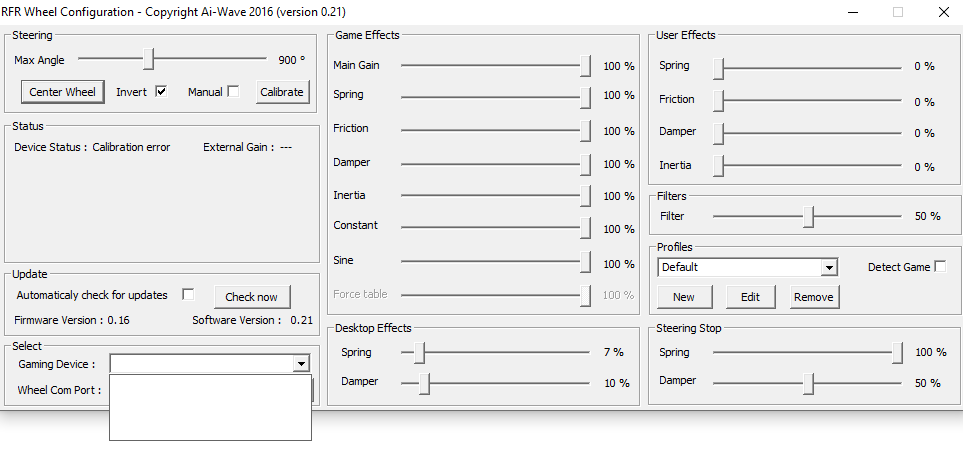Viewport: 963px width, 453px height.
Task: Click the Gaming Device combo box field
Action: (201, 364)
